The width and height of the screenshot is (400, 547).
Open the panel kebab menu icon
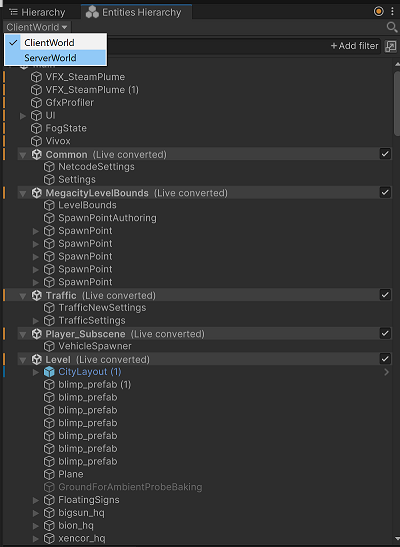[x=393, y=12]
